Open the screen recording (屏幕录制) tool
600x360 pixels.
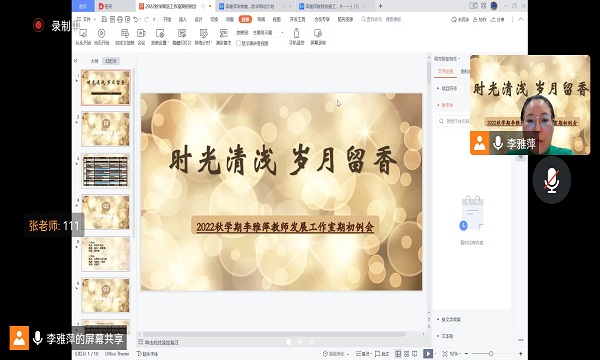point(318,37)
